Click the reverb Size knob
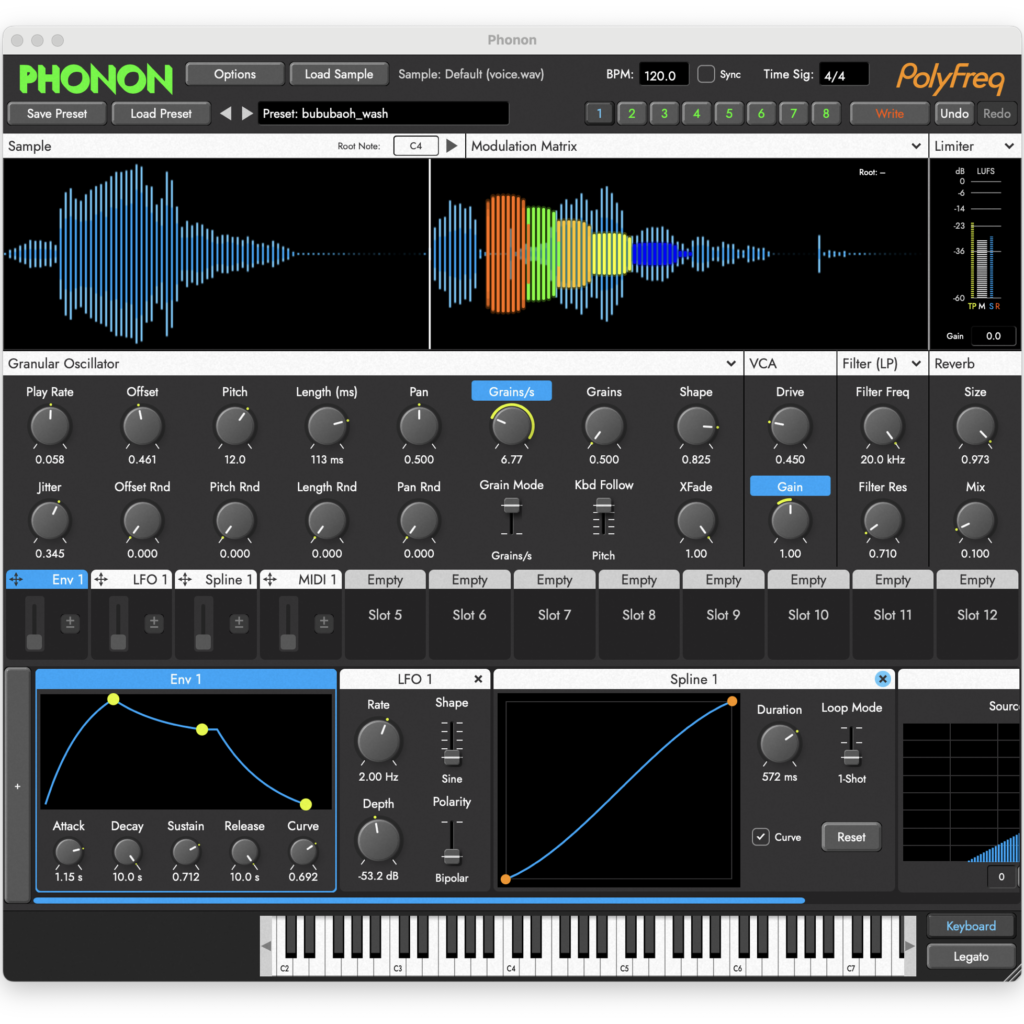1024x1024 pixels. tap(975, 426)
